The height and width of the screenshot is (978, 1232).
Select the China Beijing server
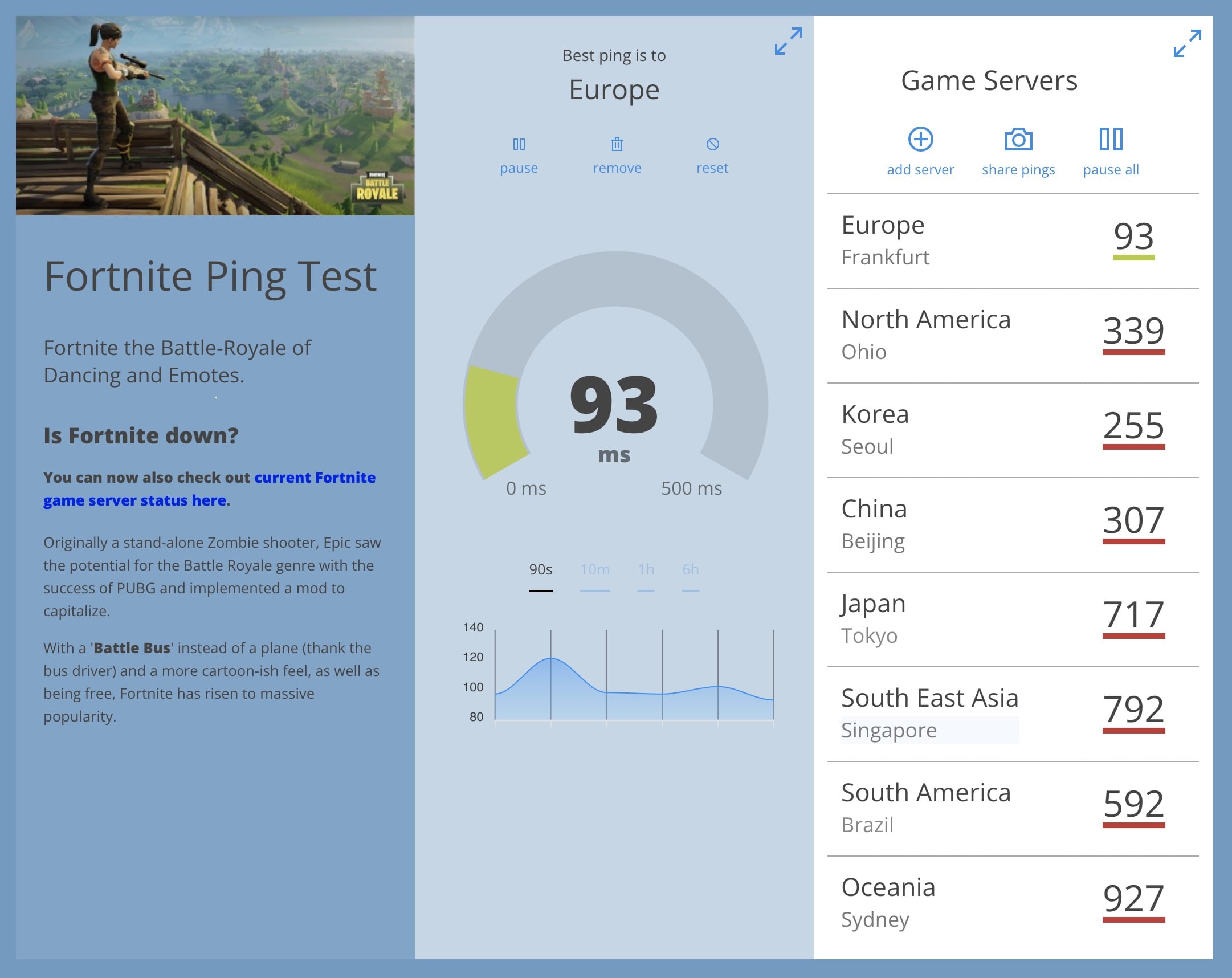pyautogui.click(x=1013, y=525)
